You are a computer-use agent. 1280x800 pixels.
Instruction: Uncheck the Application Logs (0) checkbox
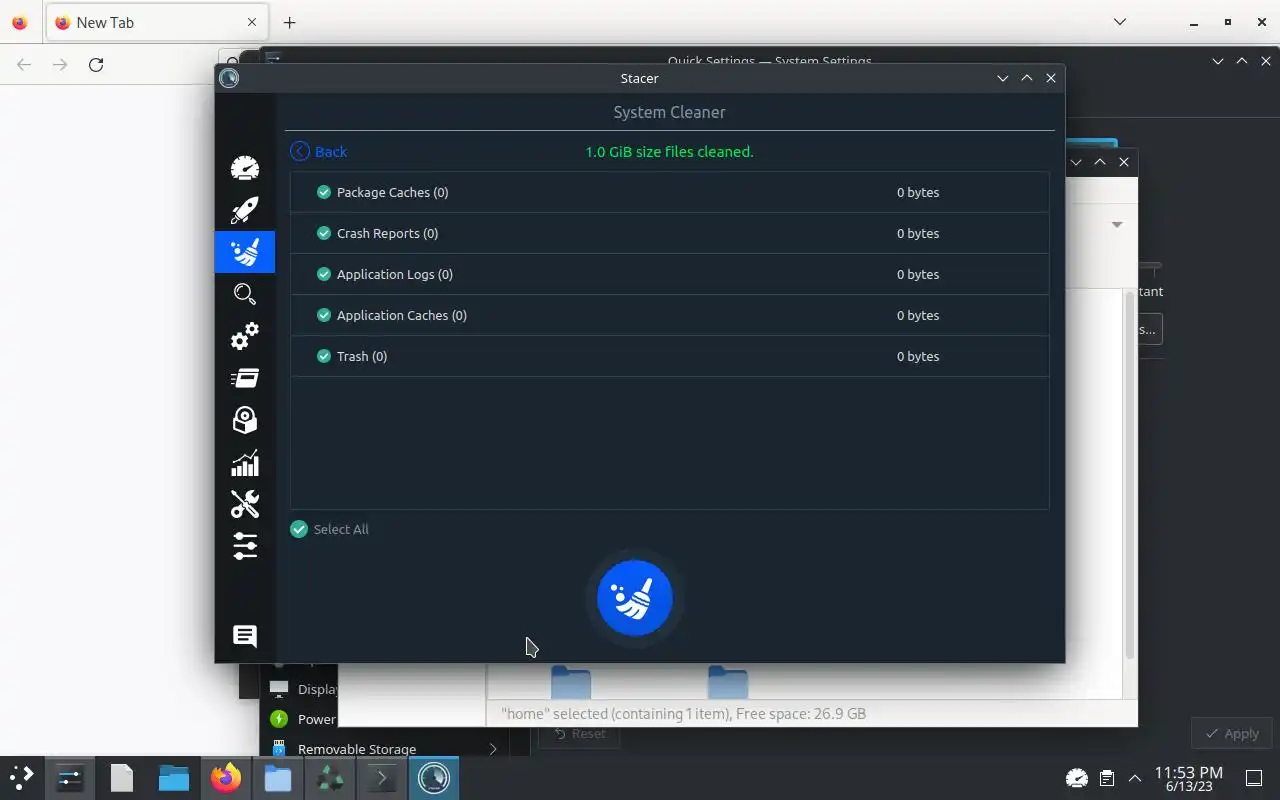pyautogui.click(x=324, y=274)
